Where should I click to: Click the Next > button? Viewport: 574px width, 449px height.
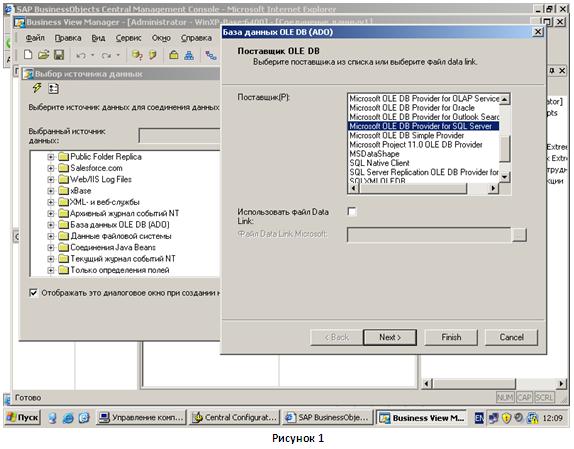pyautogui.click(x=390, y=337)
